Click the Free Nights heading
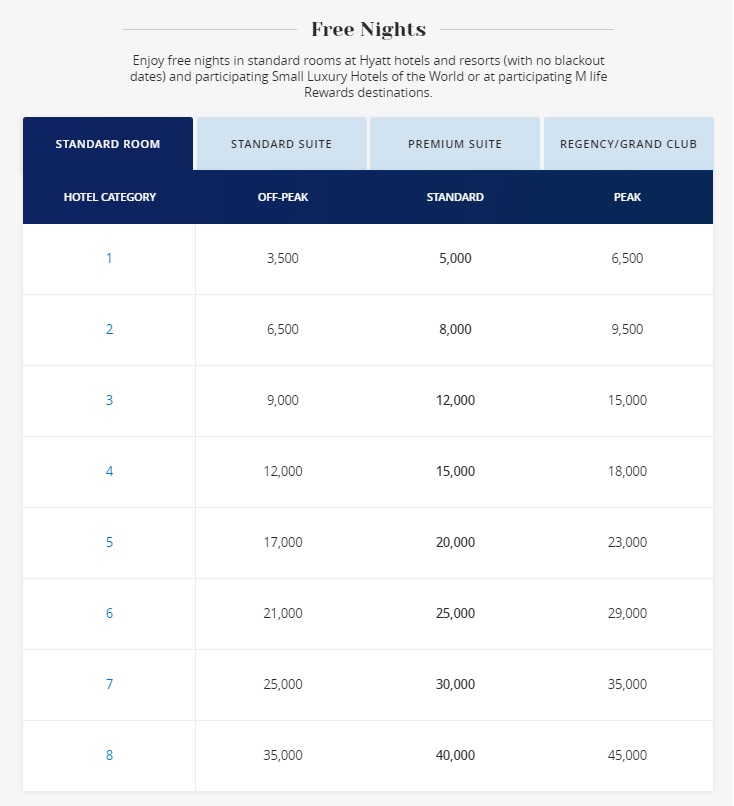 pos(369,29)
